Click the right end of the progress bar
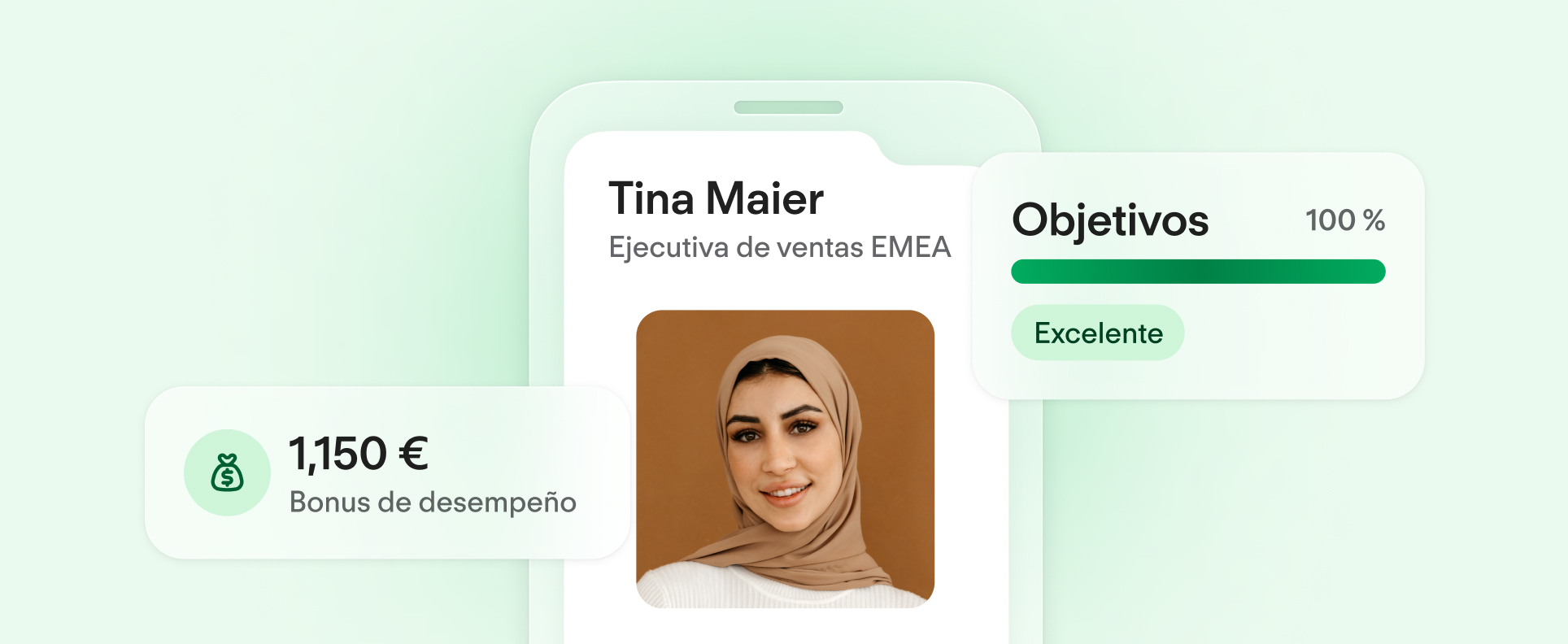The height and width of the screenshot is (644, 1568). point(1374,272)
